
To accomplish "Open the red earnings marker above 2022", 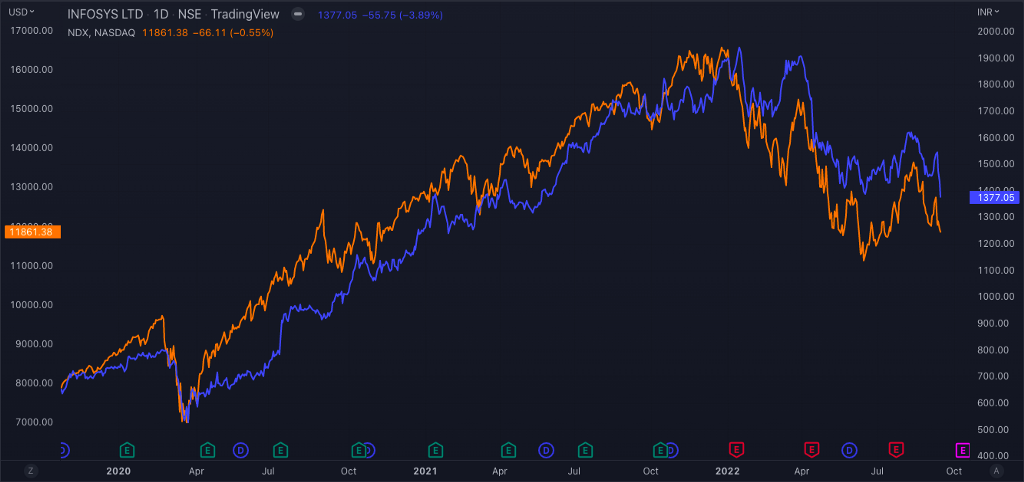I will click(737, 449).
